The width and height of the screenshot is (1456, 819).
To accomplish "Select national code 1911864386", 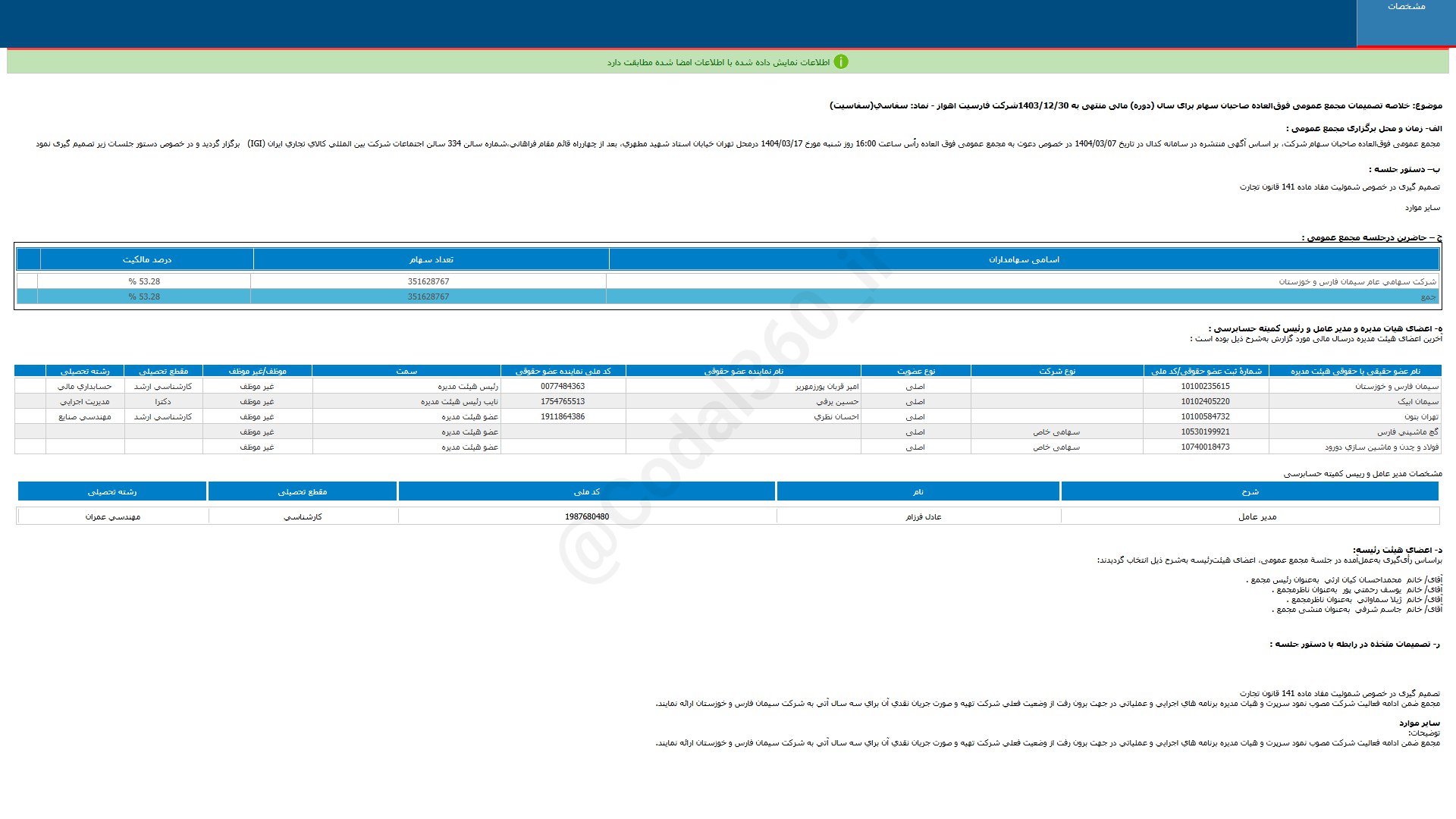I will coord(563,416).
